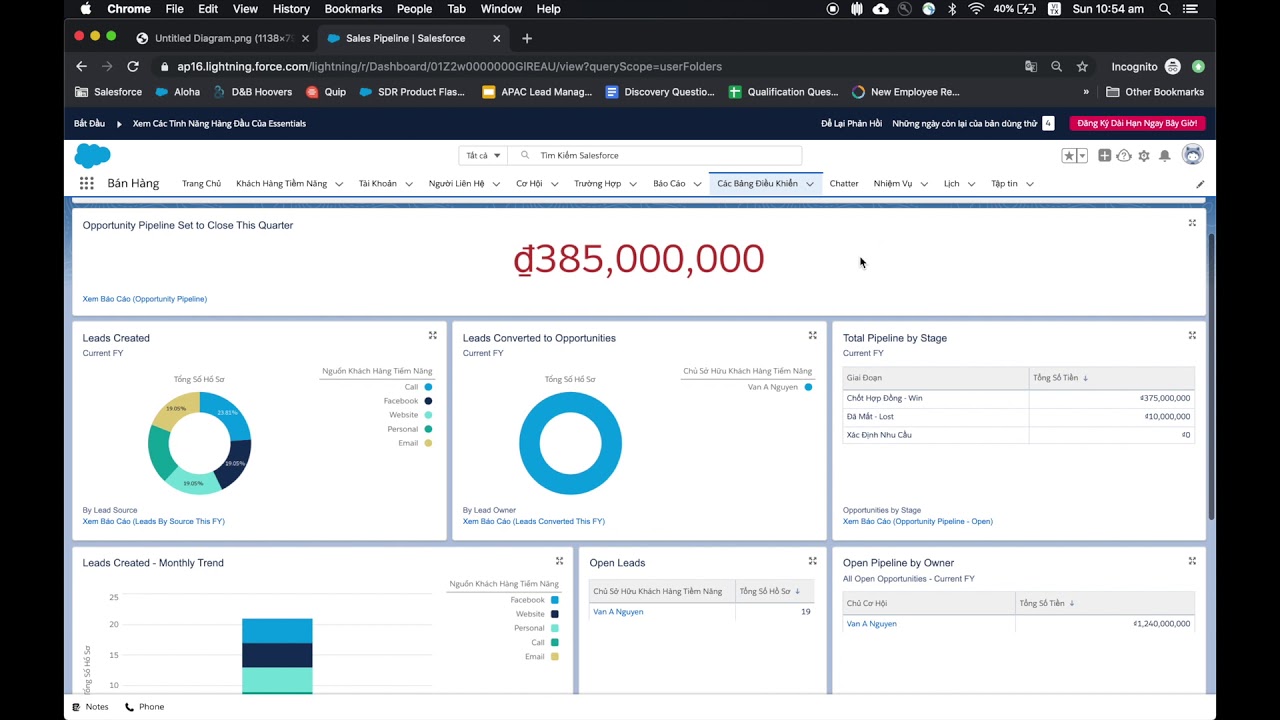This screenshot has width=1280, height=720.
Task: Click the edit navigation pencil icon
Action: click(x=1200, y=184)
